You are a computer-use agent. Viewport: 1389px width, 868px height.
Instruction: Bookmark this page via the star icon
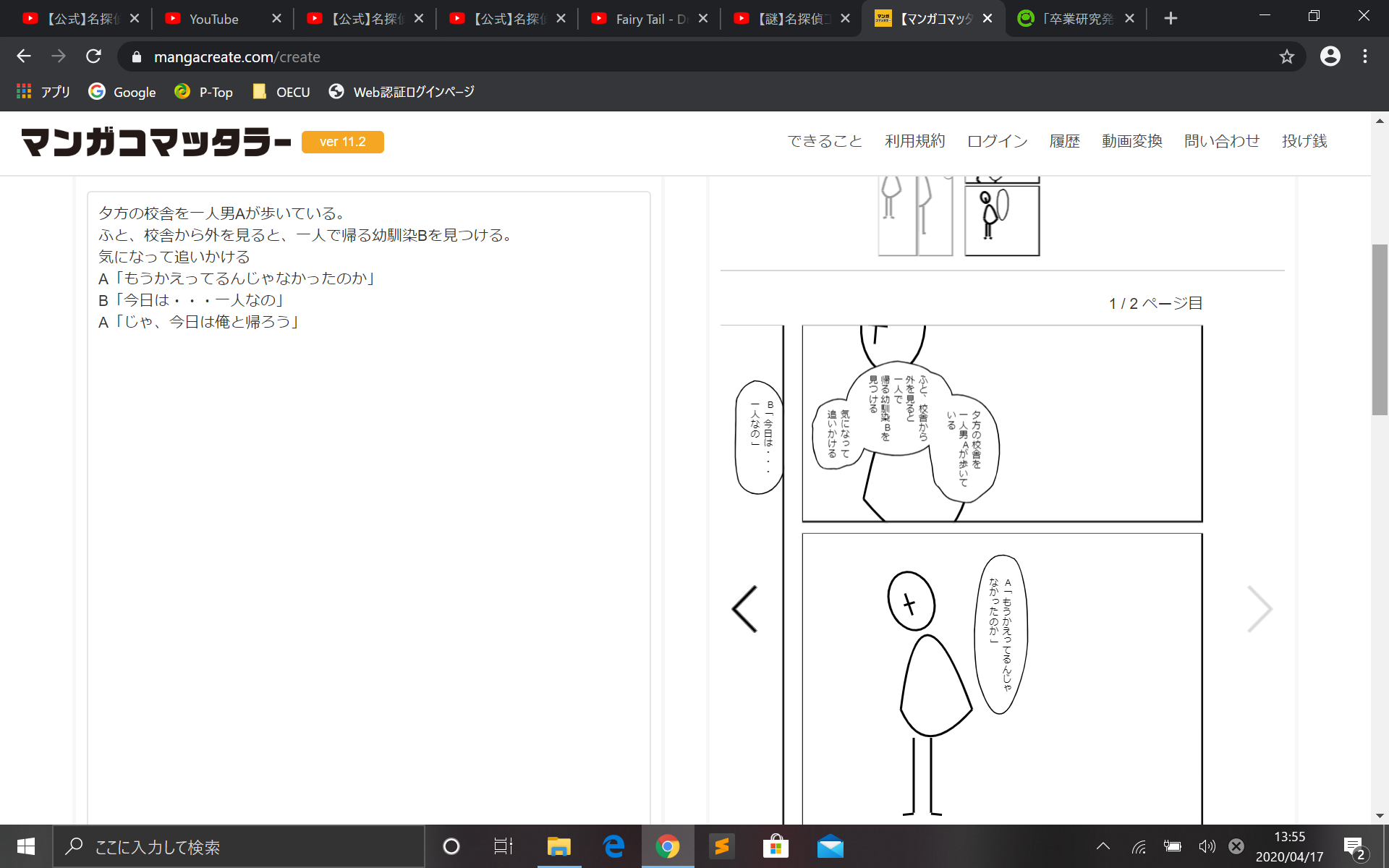pos(1287,56)
